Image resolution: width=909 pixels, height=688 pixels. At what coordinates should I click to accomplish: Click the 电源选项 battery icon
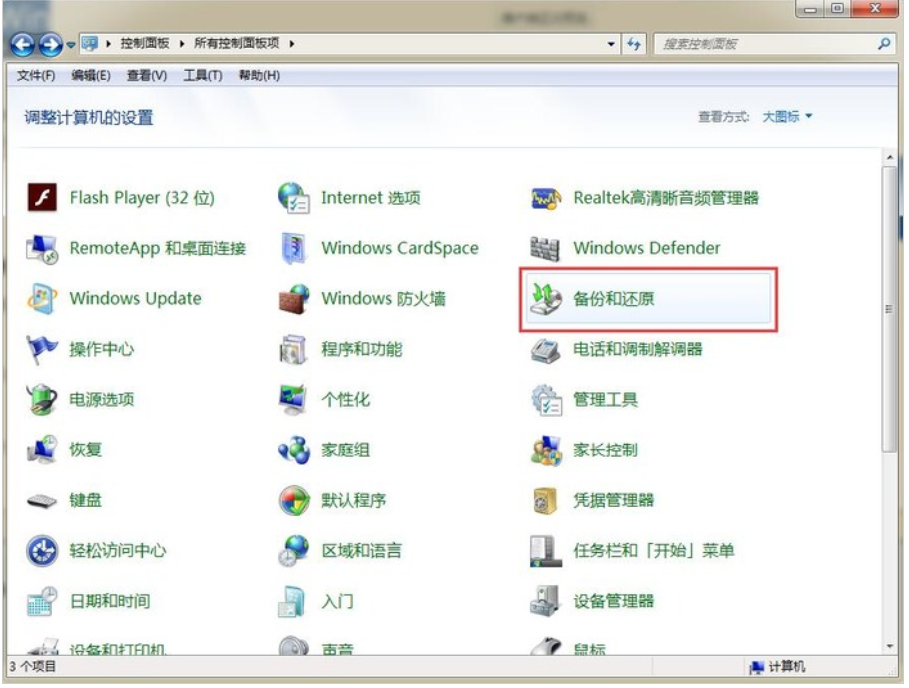42,400
